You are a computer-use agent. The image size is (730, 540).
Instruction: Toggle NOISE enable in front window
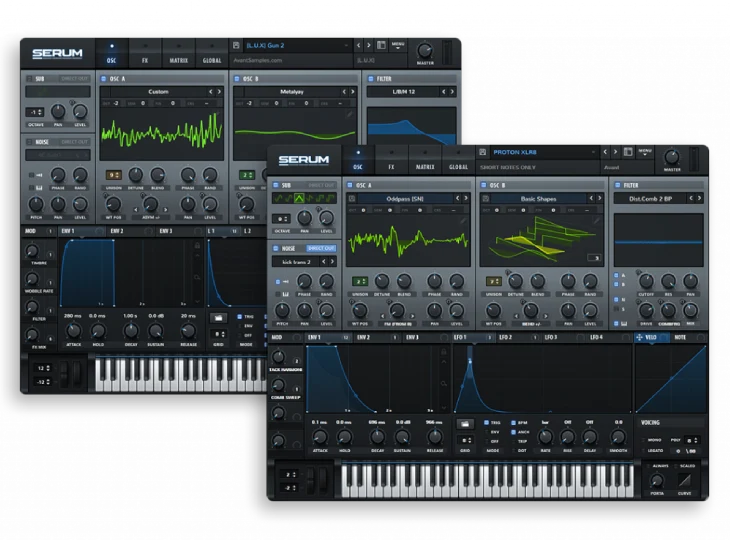click(276, 249)
